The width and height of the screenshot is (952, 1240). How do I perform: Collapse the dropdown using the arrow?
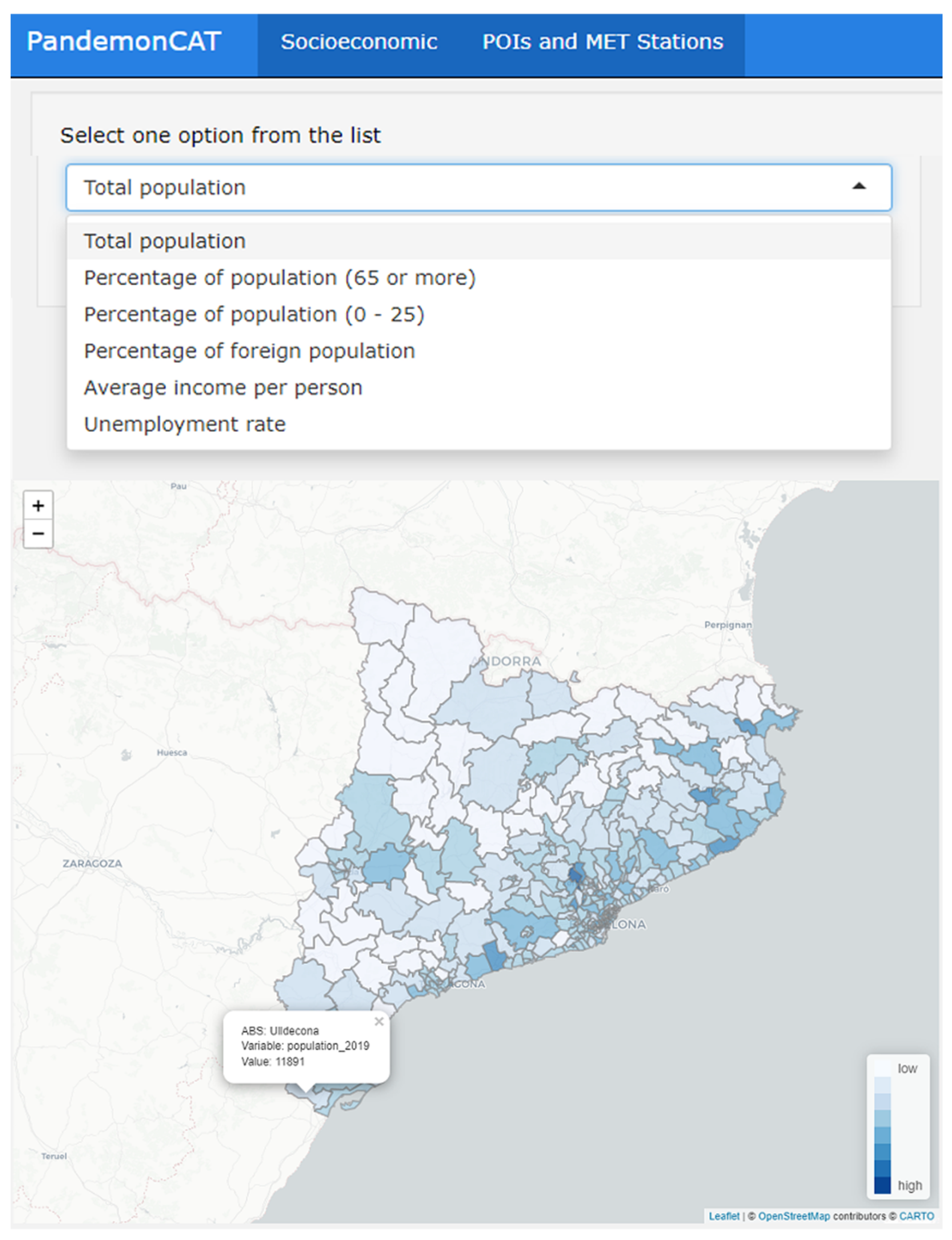(858, 186)
